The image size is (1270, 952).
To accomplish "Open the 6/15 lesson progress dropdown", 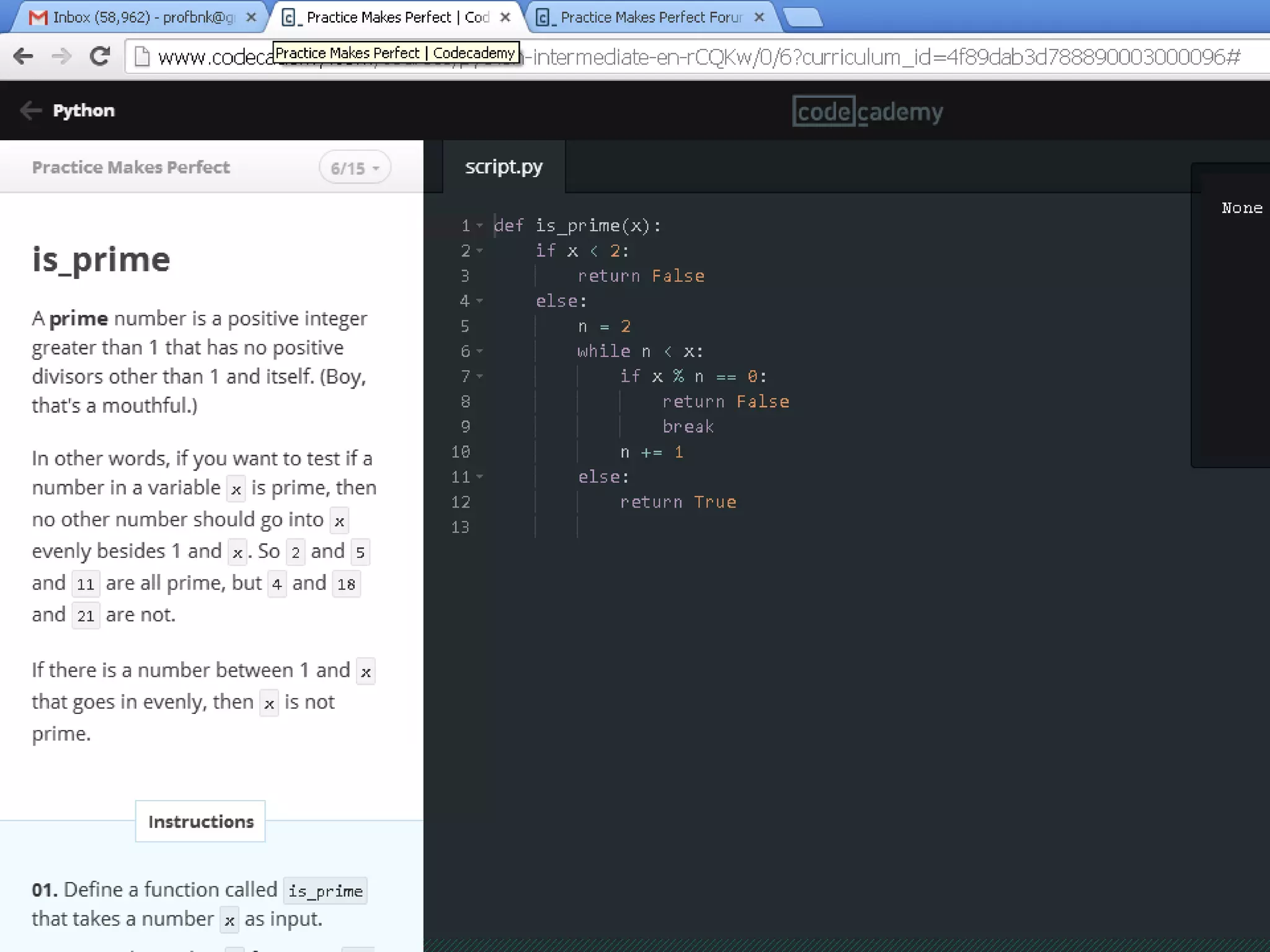I will pos(355,167).
